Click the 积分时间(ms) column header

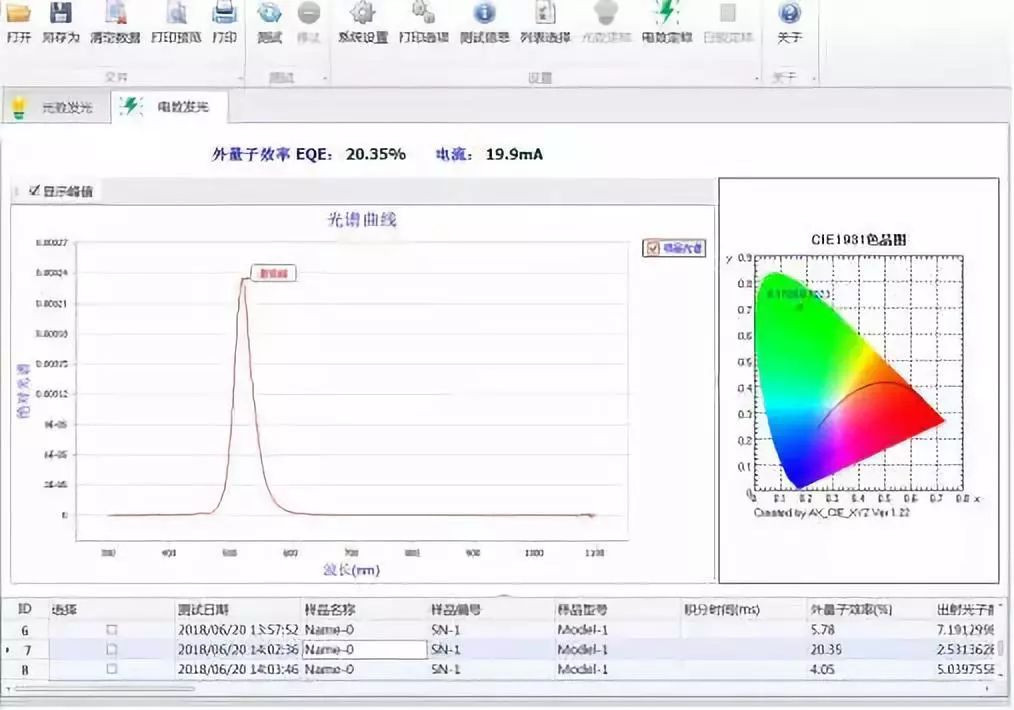point(744,609)
